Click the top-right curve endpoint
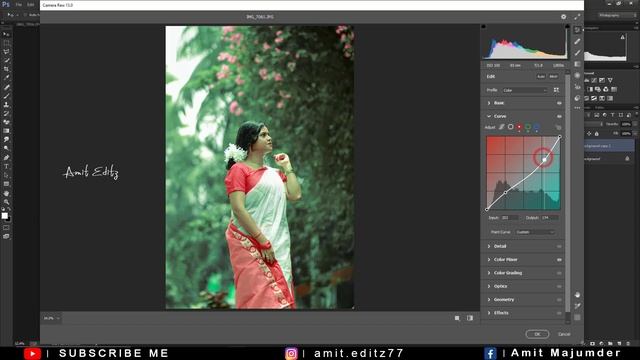The width and height of the screenshot is (640, 360). (560, 137)
